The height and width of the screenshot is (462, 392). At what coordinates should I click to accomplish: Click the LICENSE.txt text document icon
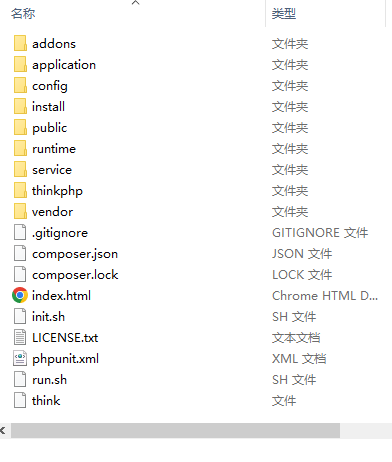point(20,337)
